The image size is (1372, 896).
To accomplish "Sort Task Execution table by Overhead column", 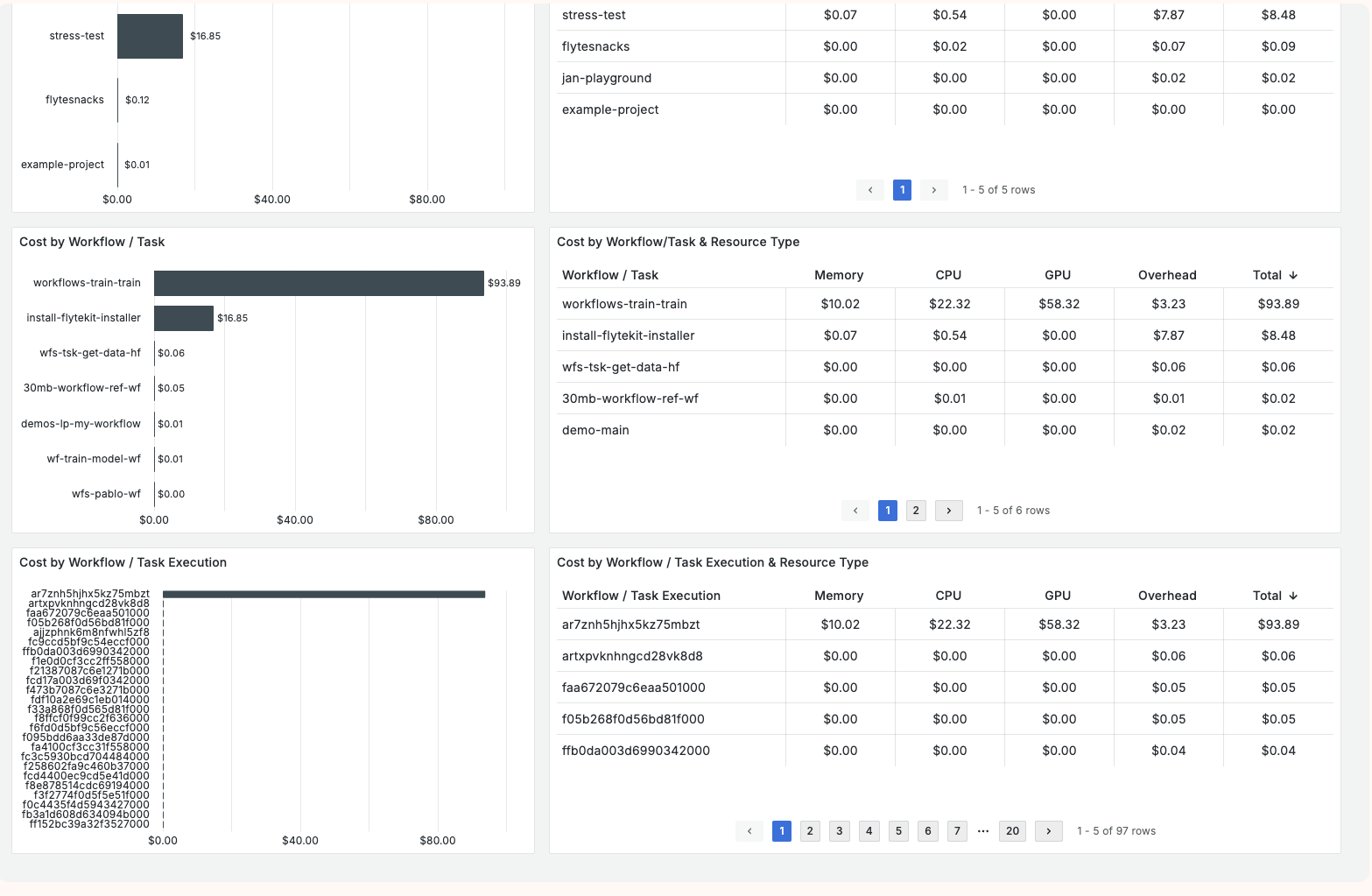I will click(x=1167, y=596).
